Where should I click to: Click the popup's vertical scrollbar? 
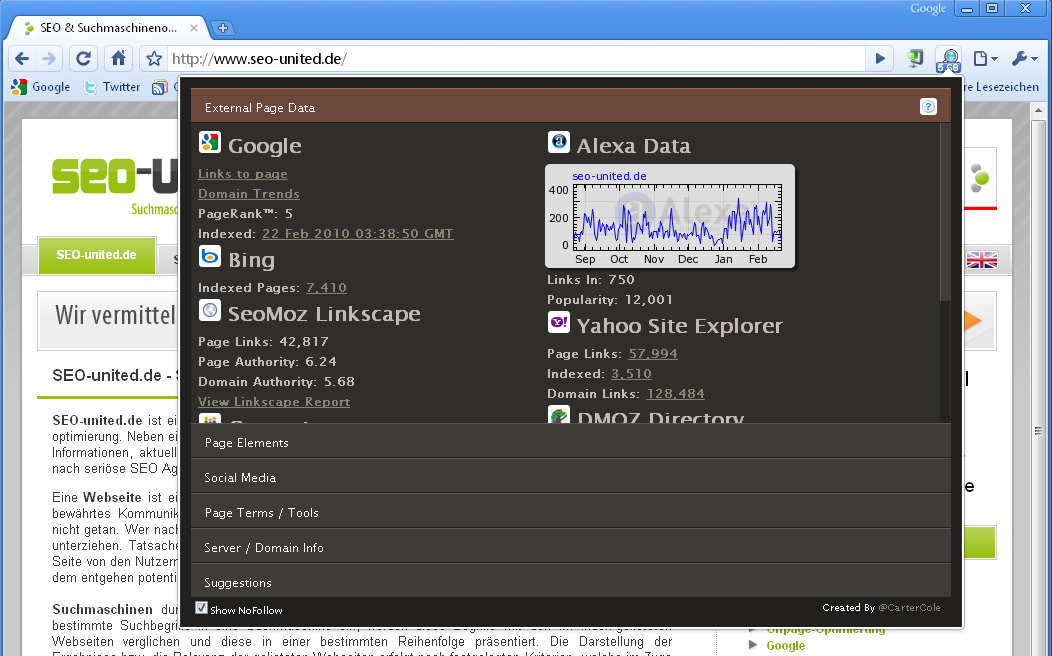click(x=945, y=212)
